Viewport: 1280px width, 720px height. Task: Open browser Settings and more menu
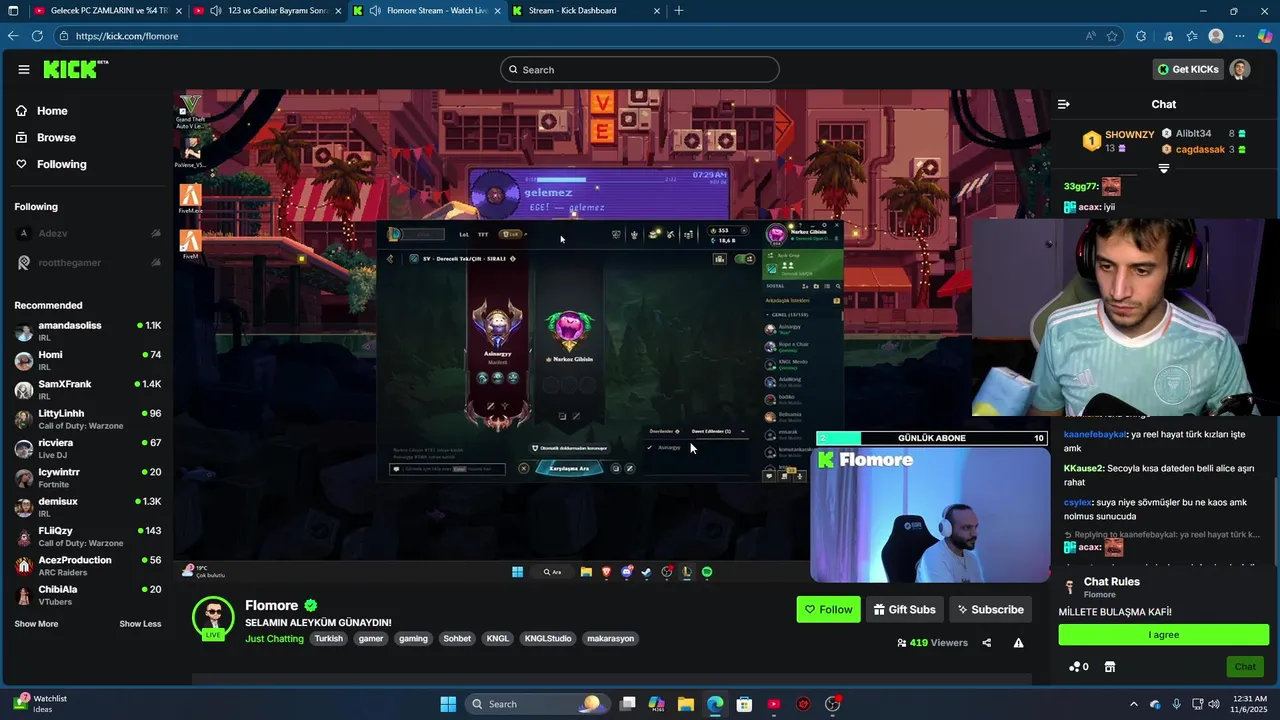click(1240, 36)
